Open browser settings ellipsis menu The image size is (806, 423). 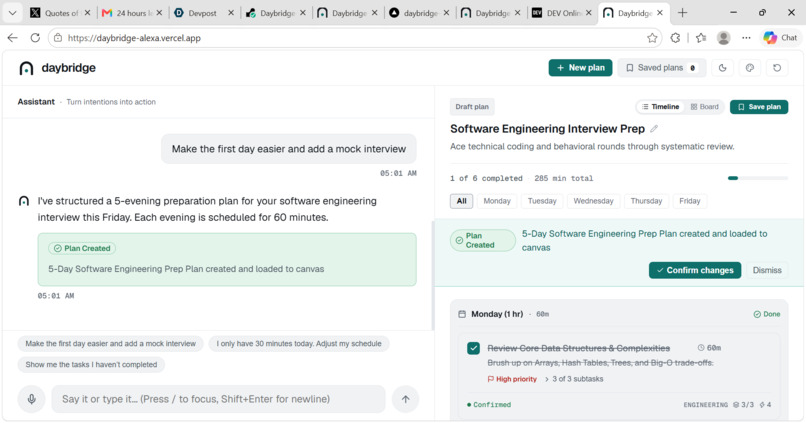tap(746, 38)
